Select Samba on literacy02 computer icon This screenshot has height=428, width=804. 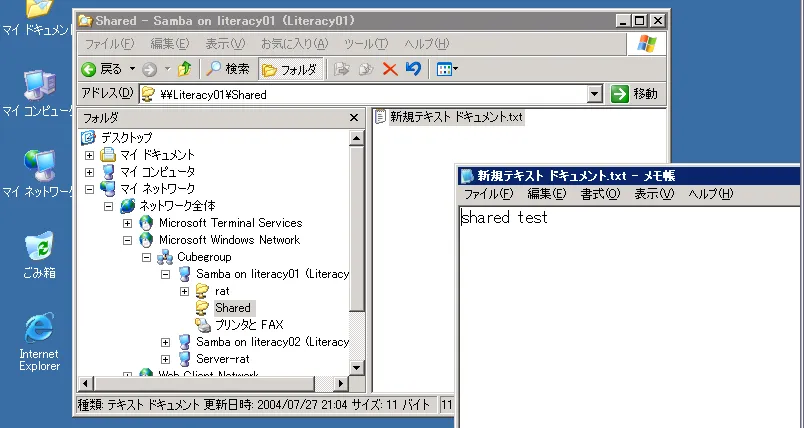click(185, 342)
